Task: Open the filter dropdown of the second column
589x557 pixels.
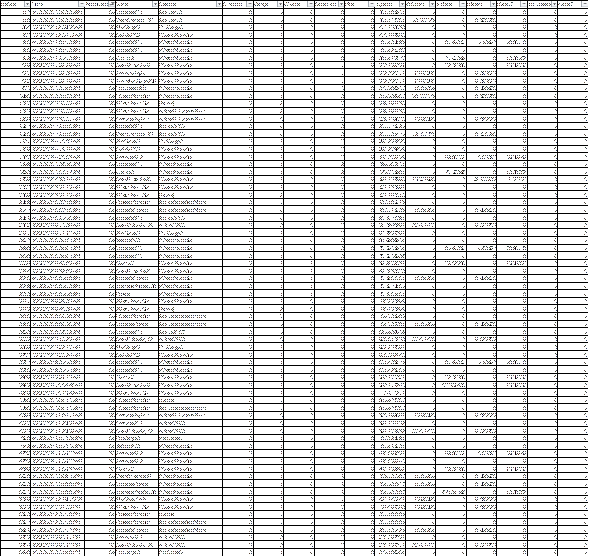Action: pos(82,4)
